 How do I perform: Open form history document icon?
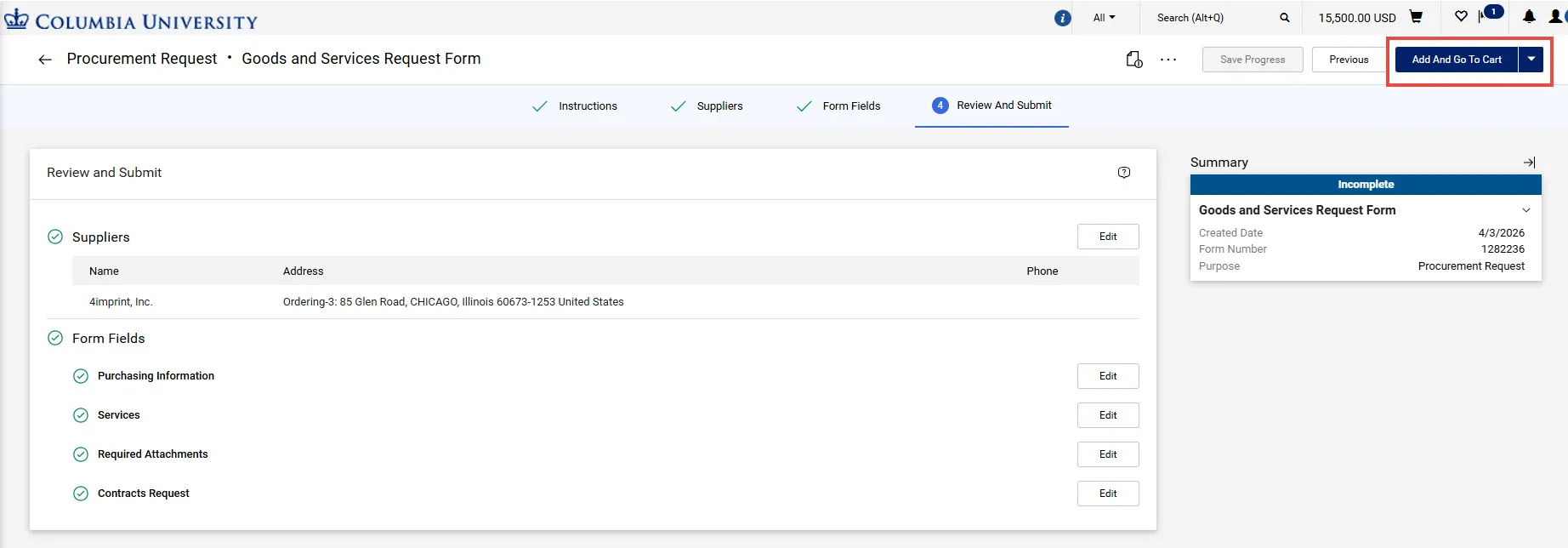click(1134, 60)
